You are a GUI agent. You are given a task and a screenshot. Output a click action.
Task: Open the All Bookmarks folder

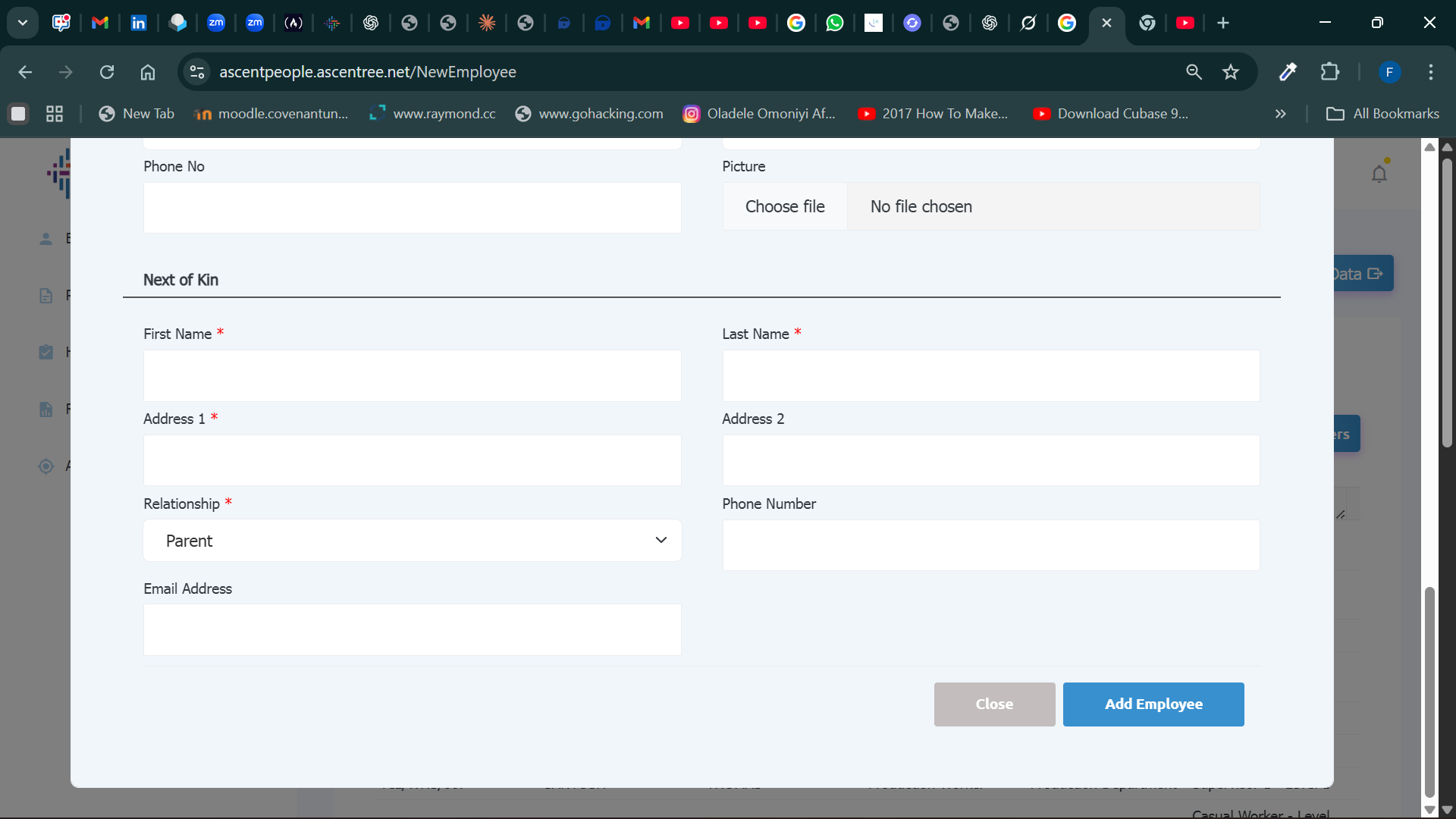[x=1382, y=114]
